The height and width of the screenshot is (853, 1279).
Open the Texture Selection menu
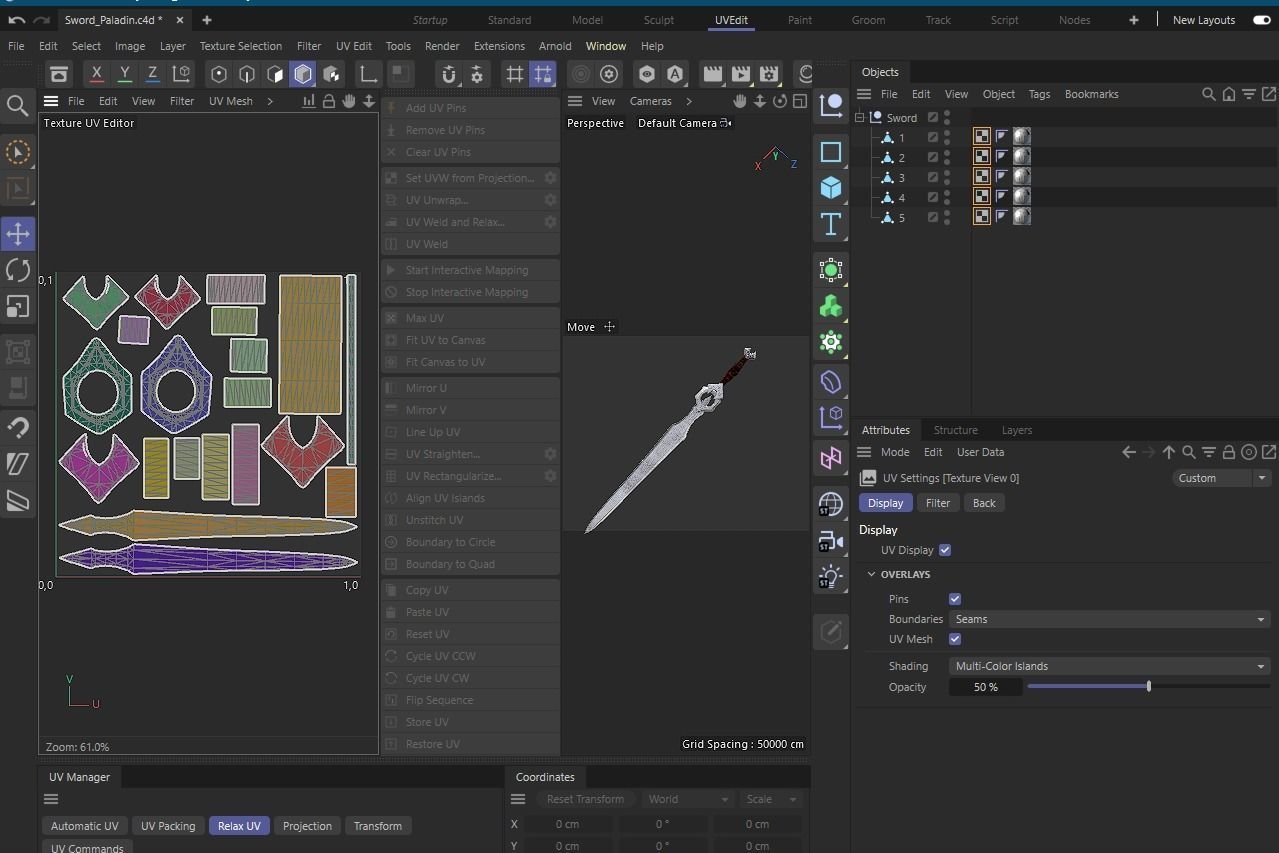(x=240, y=46)
